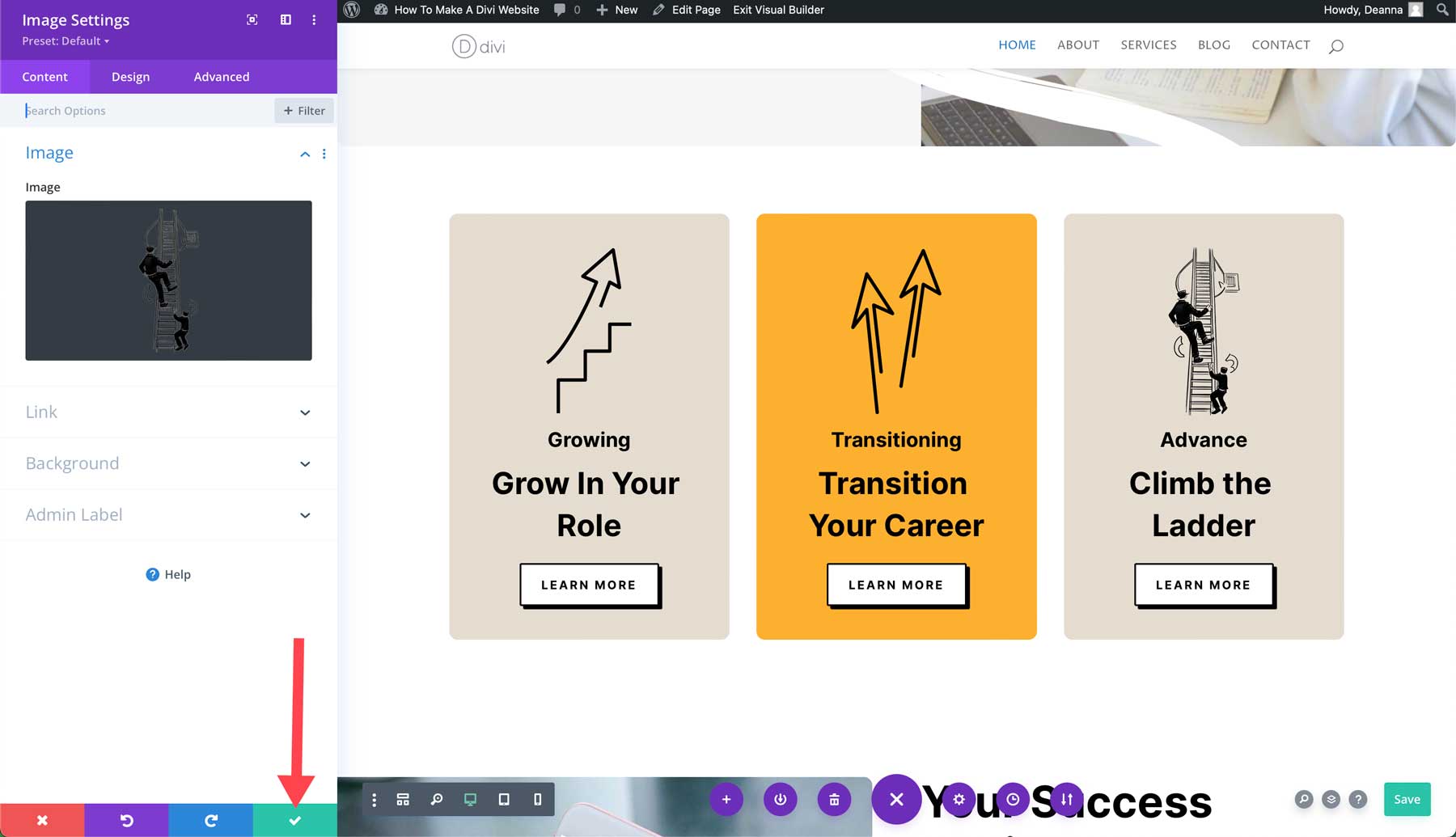Image resolution: width=1456 pixels, height=837 pixels.
Task: Collapse the Image section in settings panel
Action: pyautogui.click(x=305, y=154)
